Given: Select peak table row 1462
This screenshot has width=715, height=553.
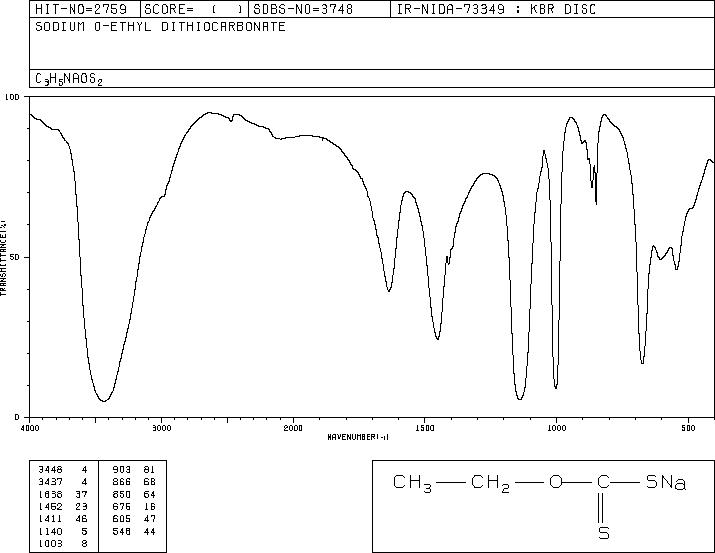Looking at the screenshot, I should click(63, 506).
